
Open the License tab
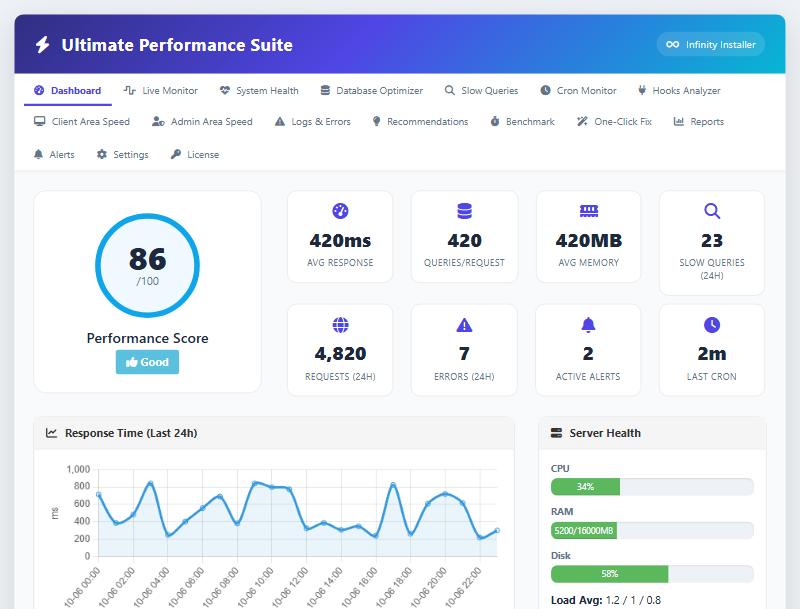pos(195,155)
